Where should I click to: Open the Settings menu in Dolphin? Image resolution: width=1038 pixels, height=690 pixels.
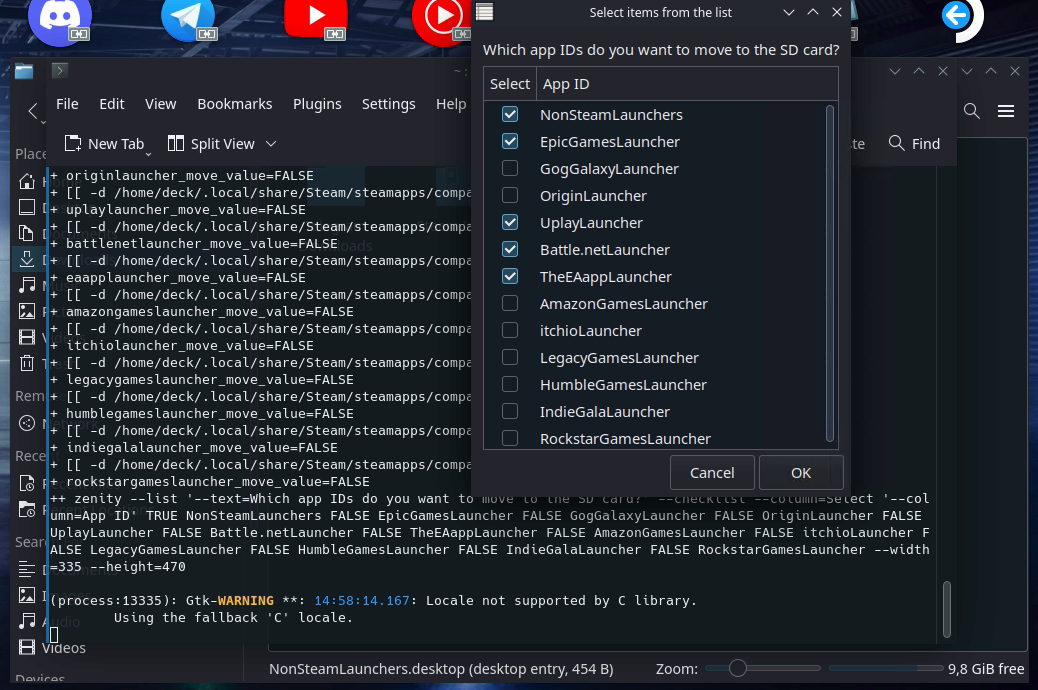pos(388,103)
